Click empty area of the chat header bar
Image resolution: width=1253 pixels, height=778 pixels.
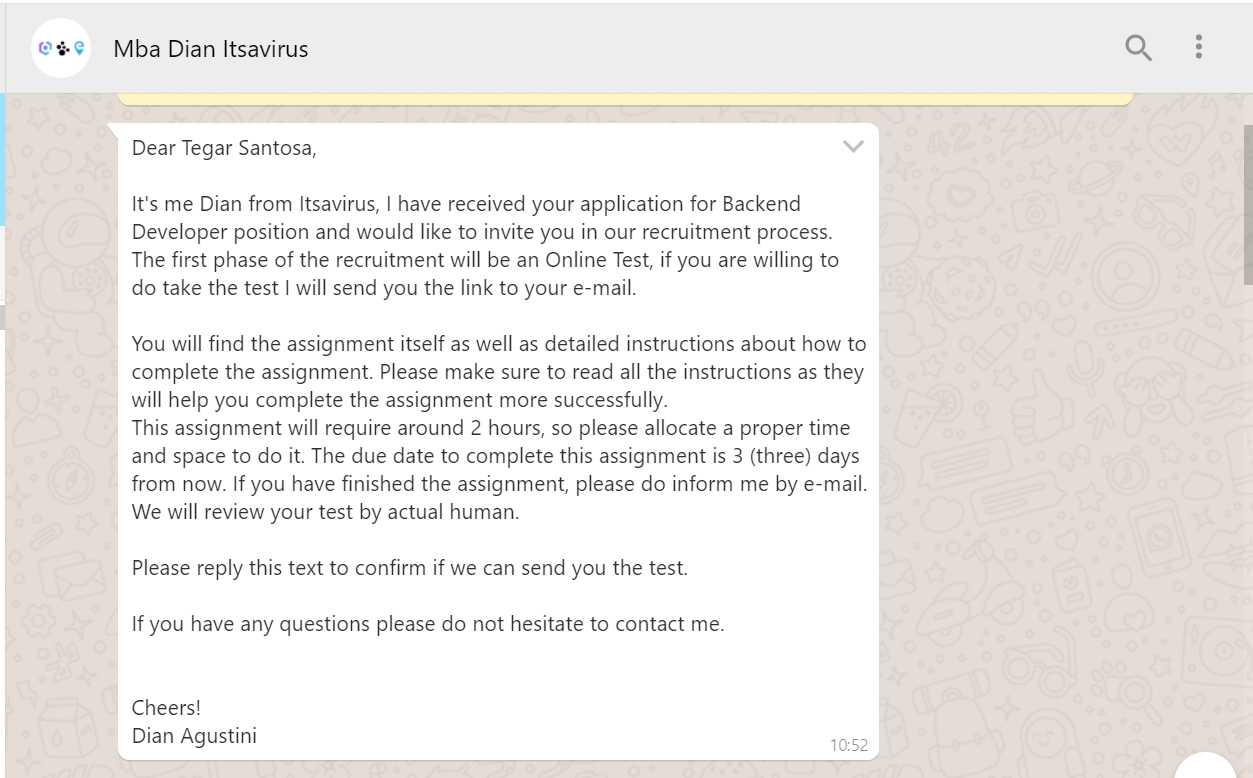pos(700,48)
